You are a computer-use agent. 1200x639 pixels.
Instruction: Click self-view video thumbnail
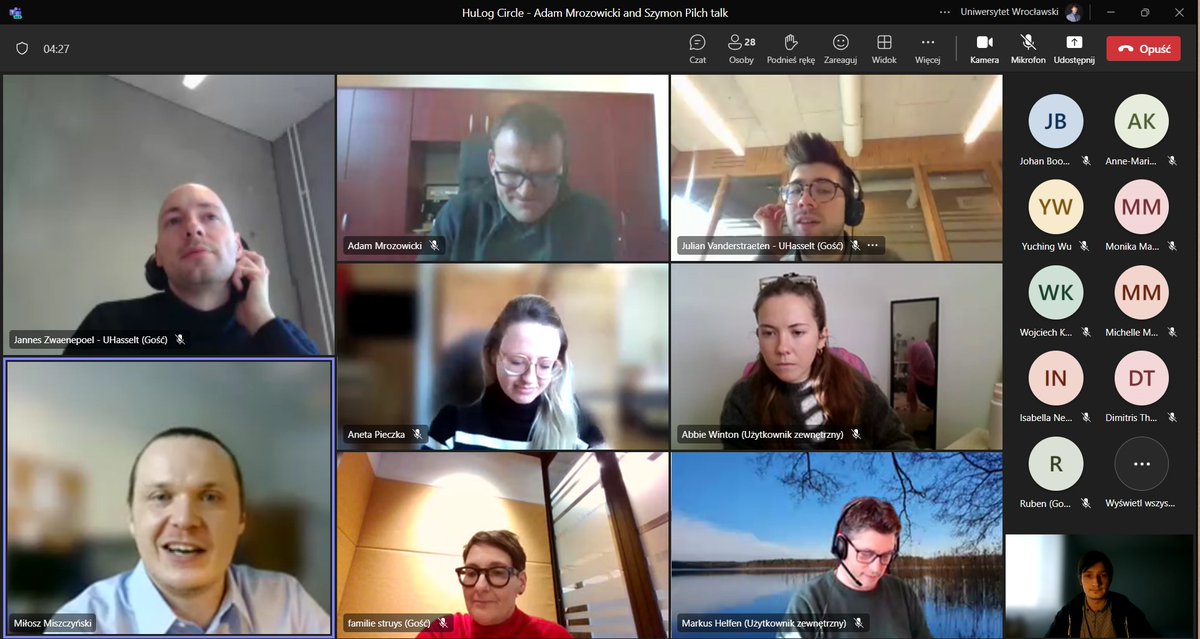[1099, 586]
